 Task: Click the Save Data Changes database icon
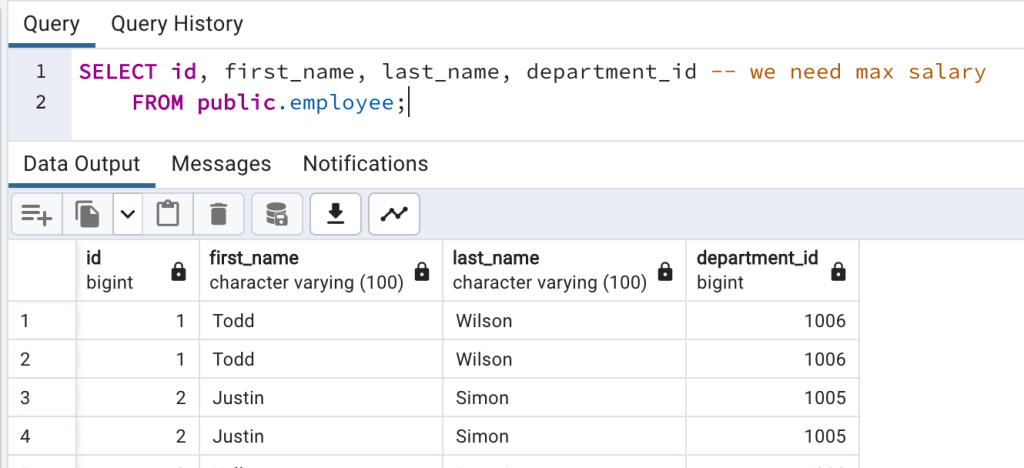(276, 213)
